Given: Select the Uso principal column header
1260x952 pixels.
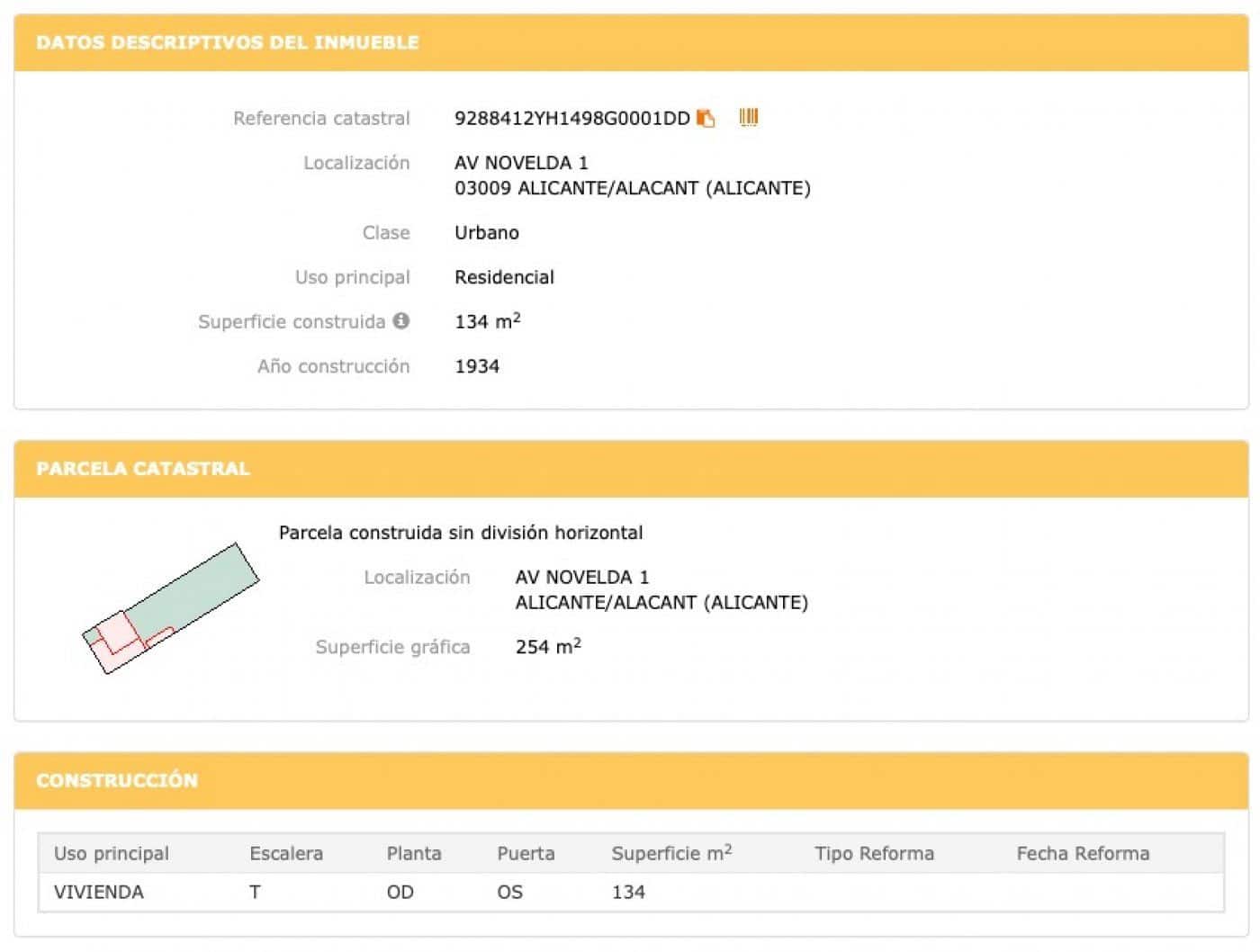Looking at the screenshot, I should point(112,853).
